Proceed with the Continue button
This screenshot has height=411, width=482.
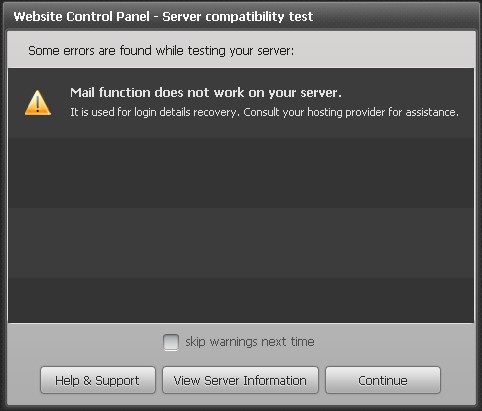(x=383, y=380)
